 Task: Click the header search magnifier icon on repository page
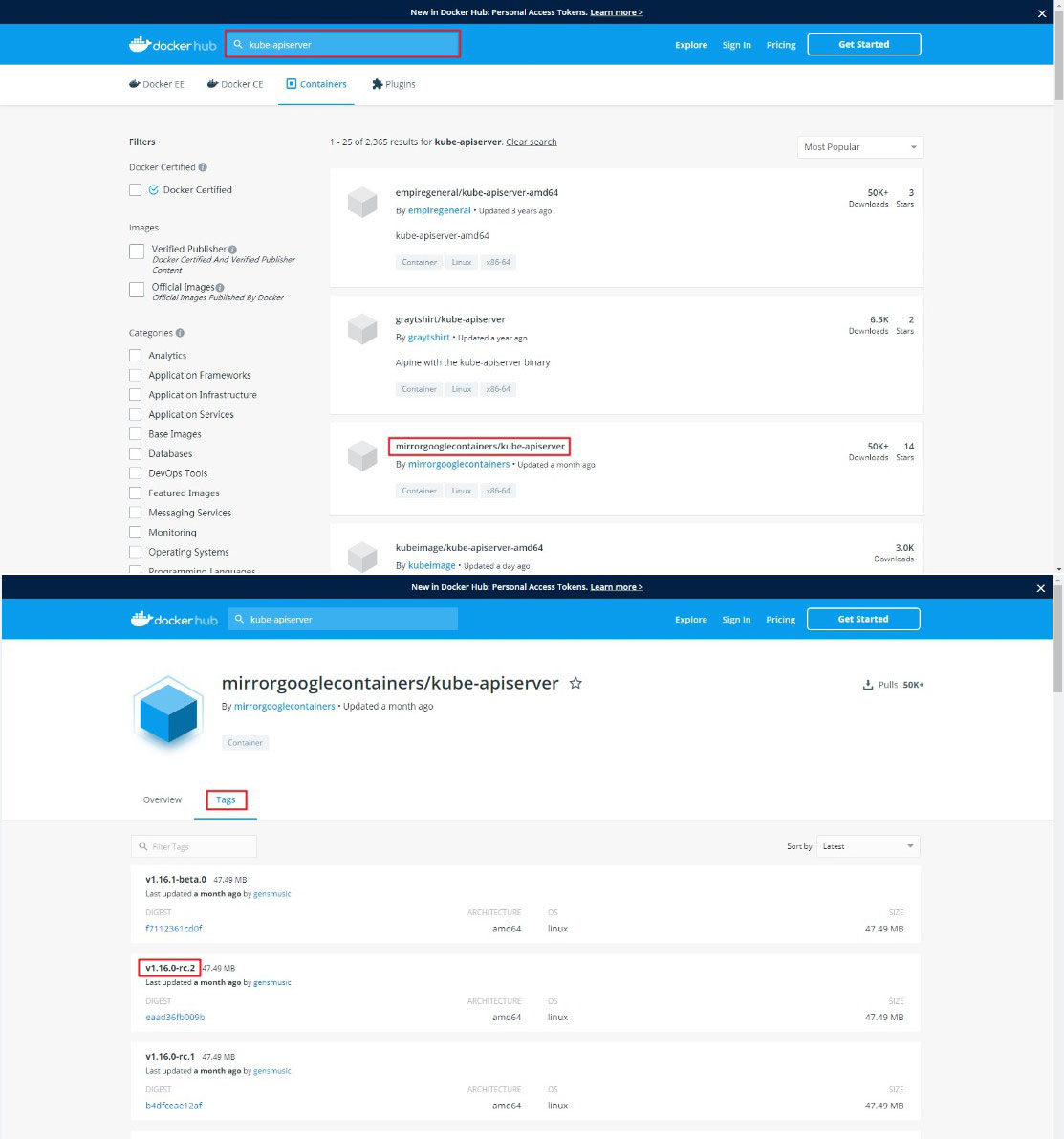[239, 619]
